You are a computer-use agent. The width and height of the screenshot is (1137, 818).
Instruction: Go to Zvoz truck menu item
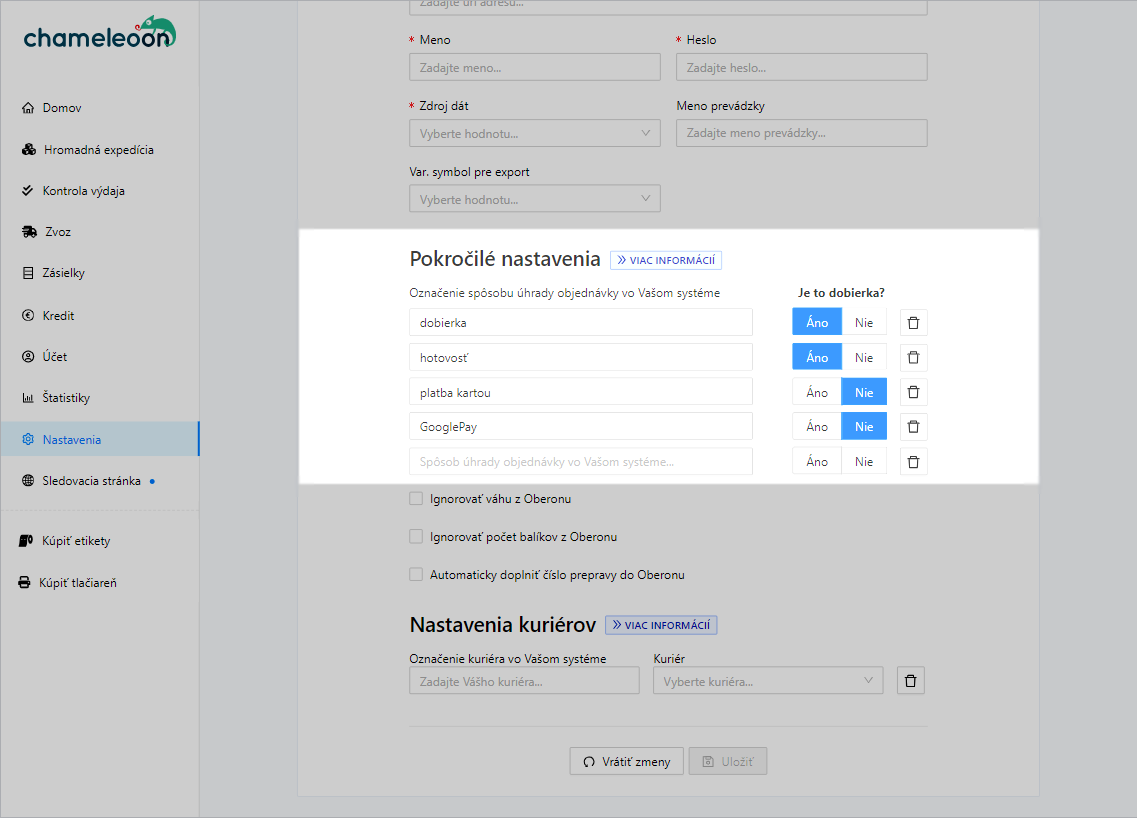point(58,232)
